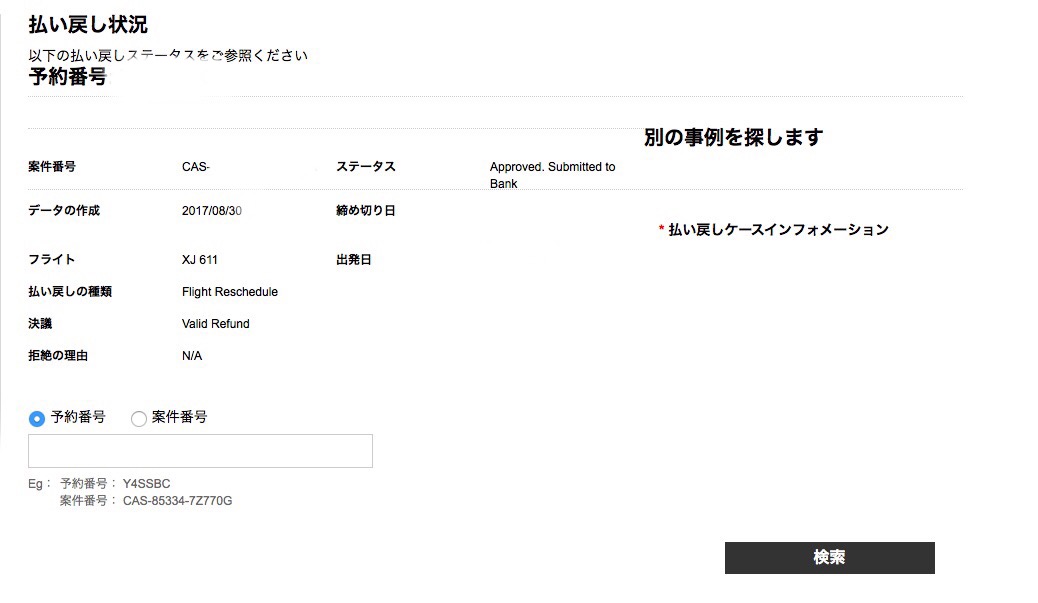
Task: Click the 拒絶の理由 field label
Action: click(x=64, y=356)
